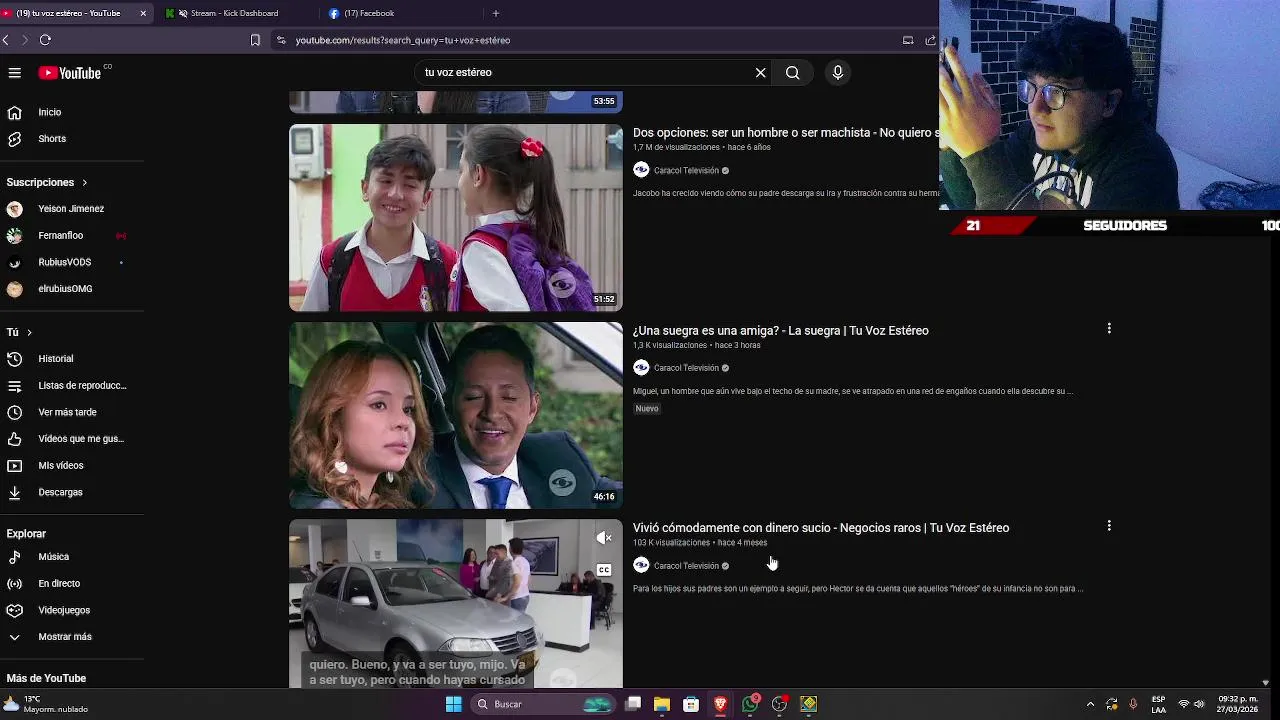Open Shorts in the sidebar
This screenshot has height=720, width=1280.
pyautogui.click(x=52, y=139)
